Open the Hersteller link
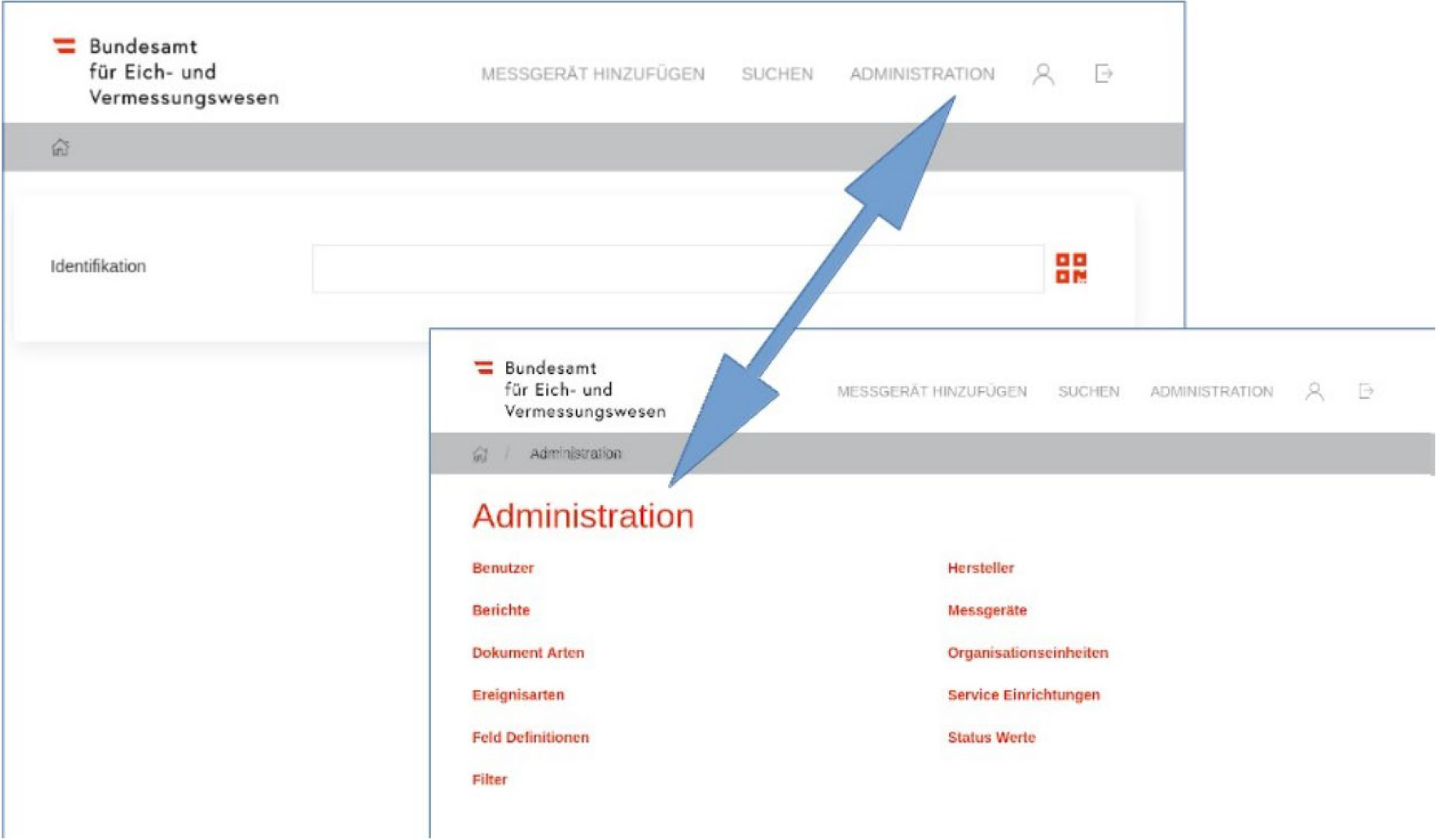 981,568
